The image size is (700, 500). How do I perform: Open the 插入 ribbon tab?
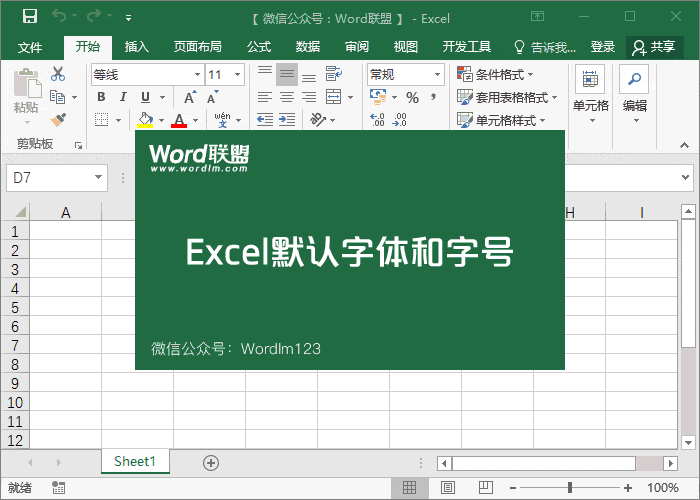[137, 47]
